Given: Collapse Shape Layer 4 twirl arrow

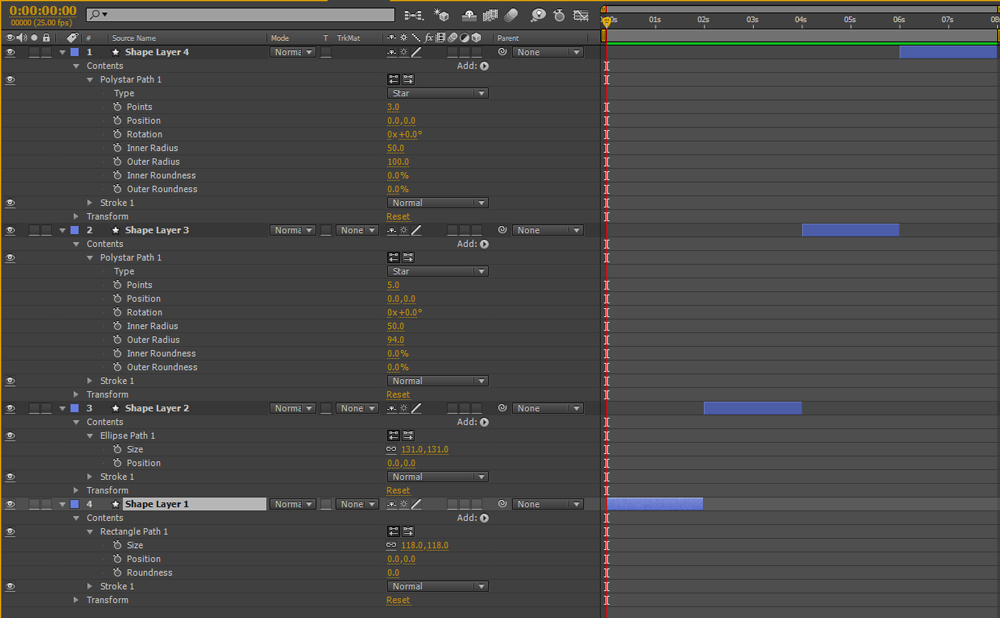Looking at the screenshot, I should pyautogui.click(x=62, y=52).
